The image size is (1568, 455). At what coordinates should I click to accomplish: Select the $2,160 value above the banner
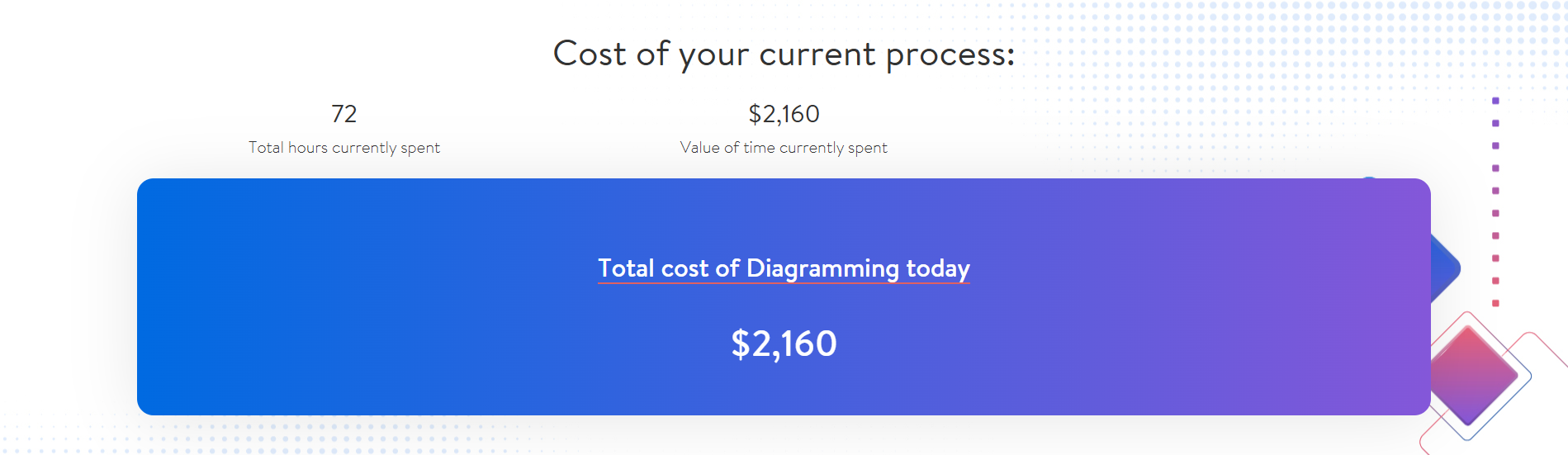(784, 114)
